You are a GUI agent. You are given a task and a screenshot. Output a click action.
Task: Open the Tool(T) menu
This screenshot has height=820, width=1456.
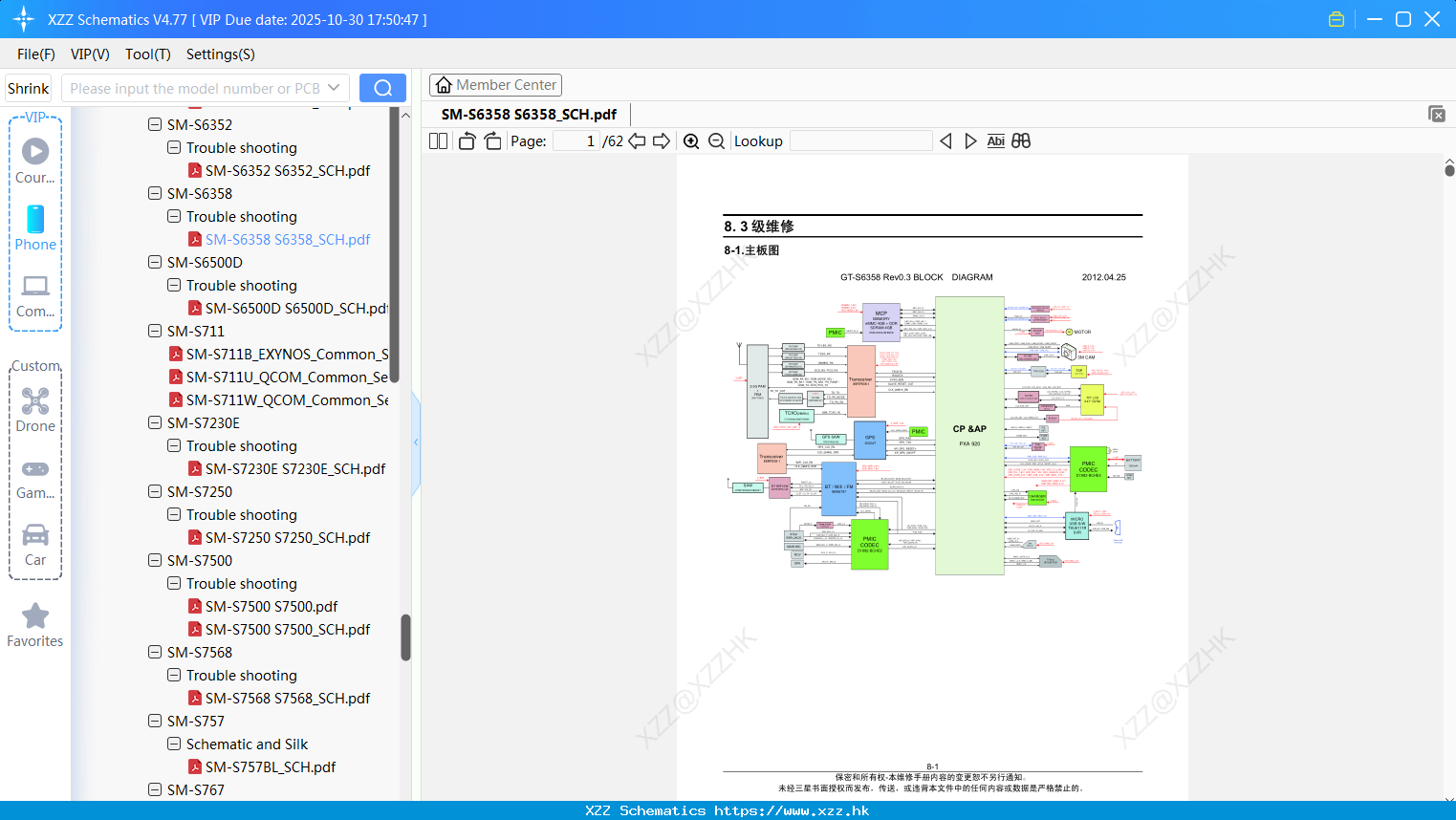148,54
